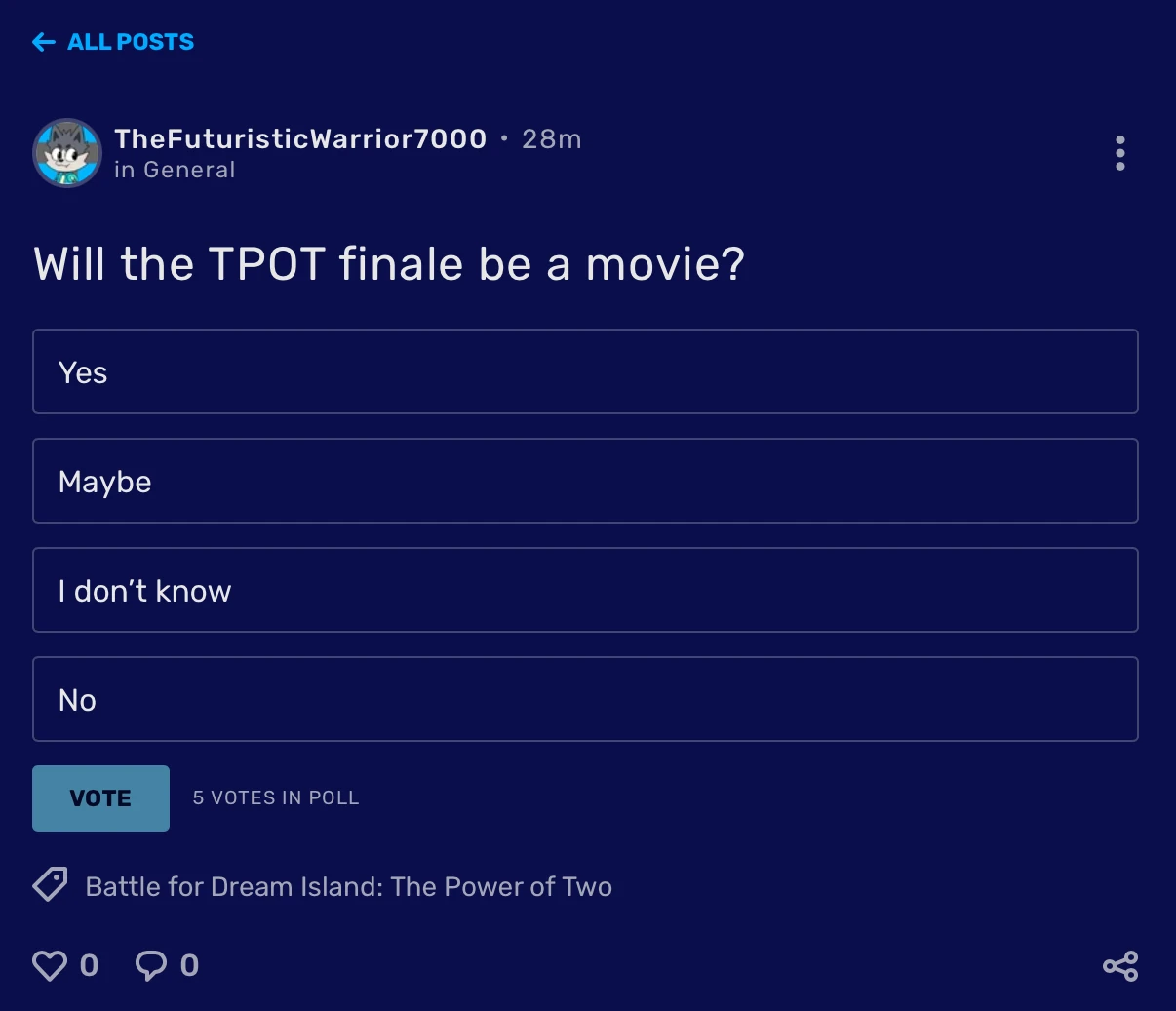
Task: Open the three-dot post options menu
Action: pos(1119,153)
